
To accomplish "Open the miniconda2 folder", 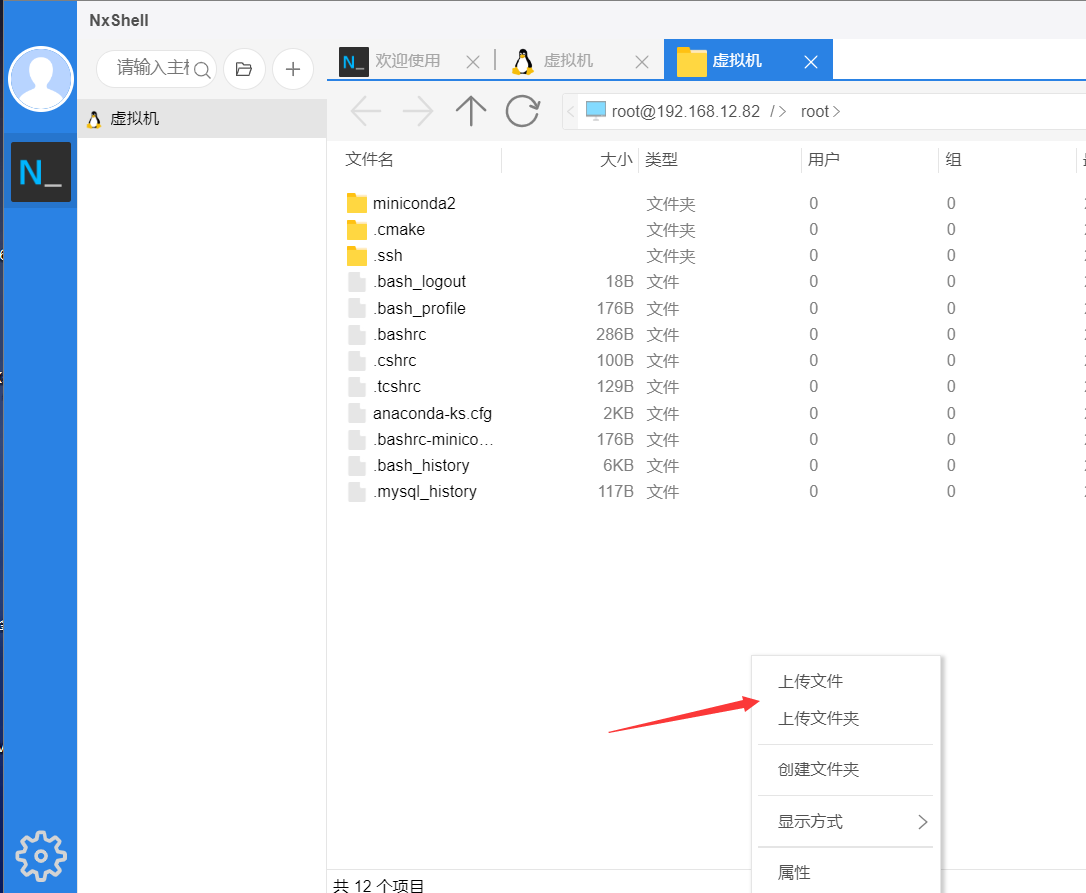I will point(414,203).
